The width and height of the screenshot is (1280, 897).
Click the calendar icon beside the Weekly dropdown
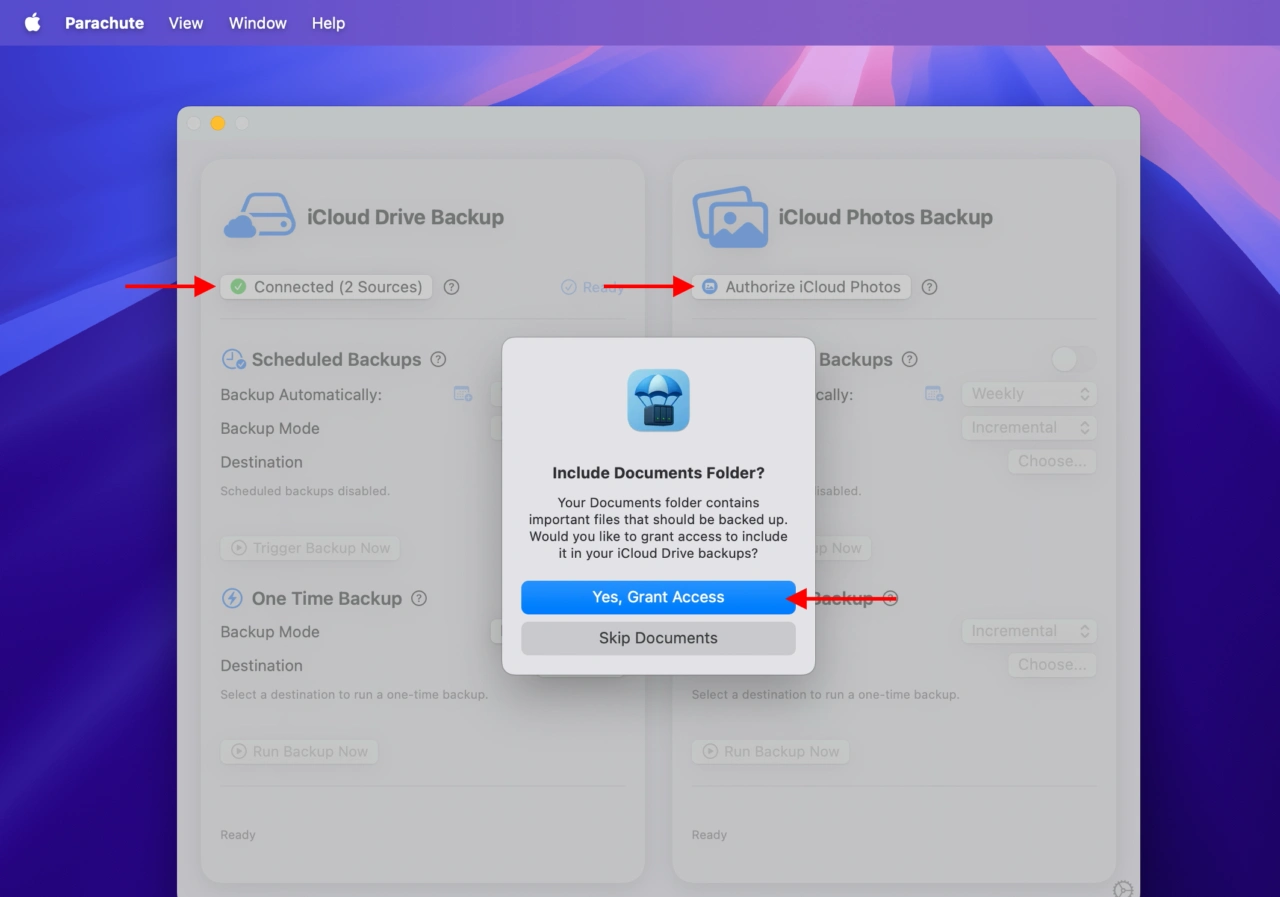(x=934, y=394)
